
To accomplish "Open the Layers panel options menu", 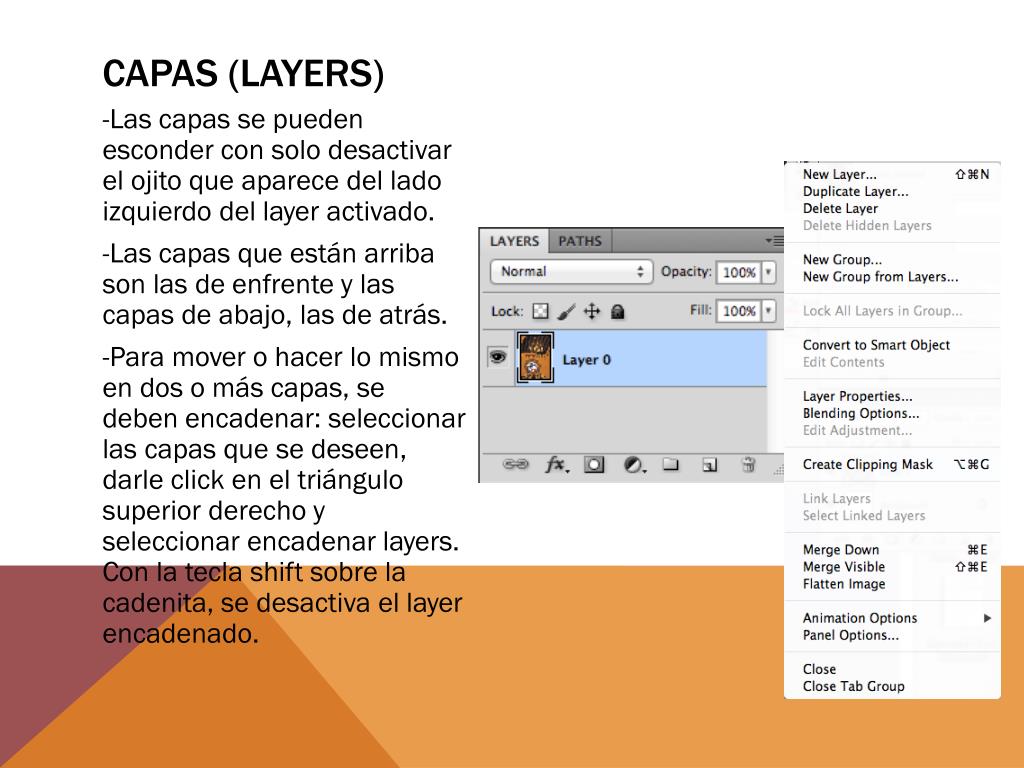I will (775, 241).
